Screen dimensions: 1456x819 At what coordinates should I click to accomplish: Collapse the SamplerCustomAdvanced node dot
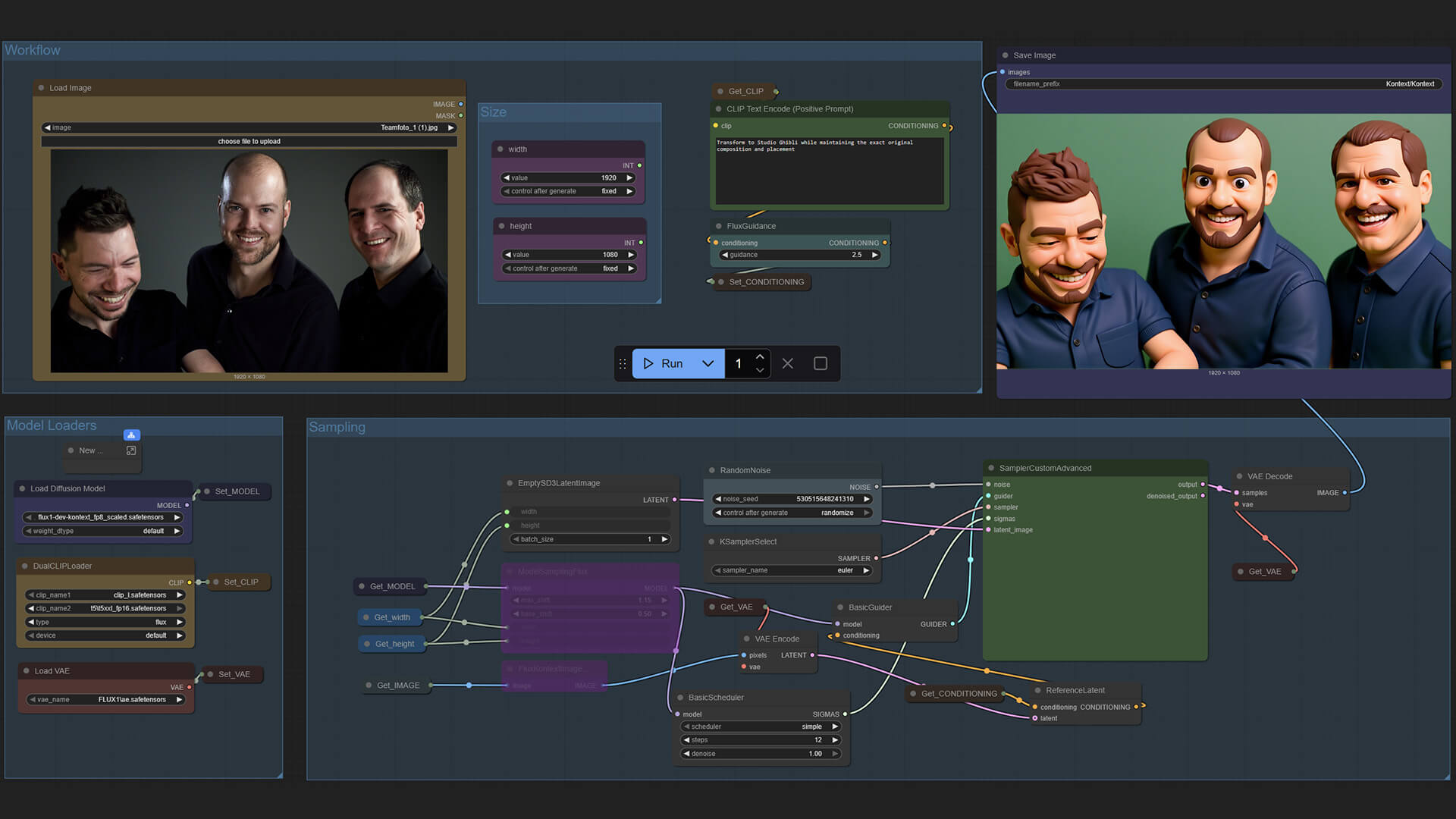click(990, 468)
